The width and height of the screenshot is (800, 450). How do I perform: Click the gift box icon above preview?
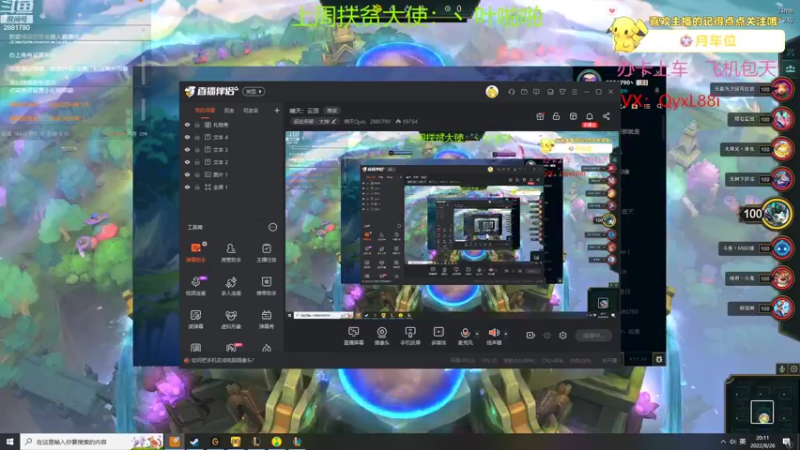click(540, 116)
